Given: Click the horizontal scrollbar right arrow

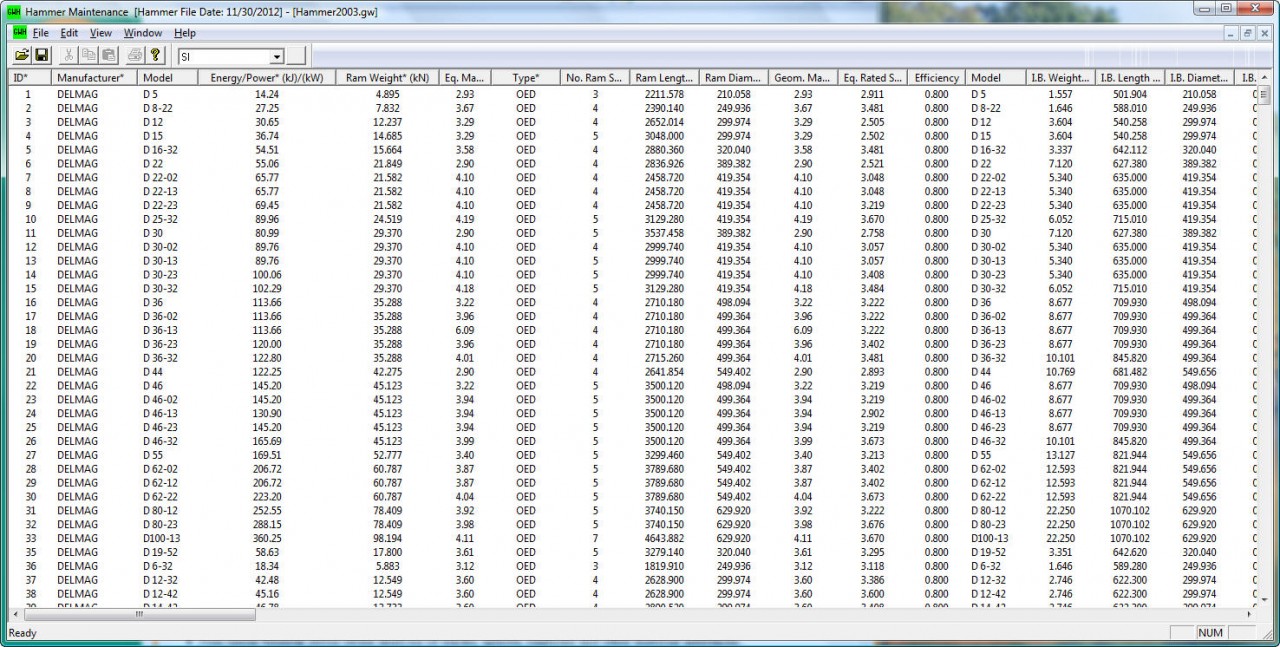Looking at the screenshot, I should pos(1248,614).
